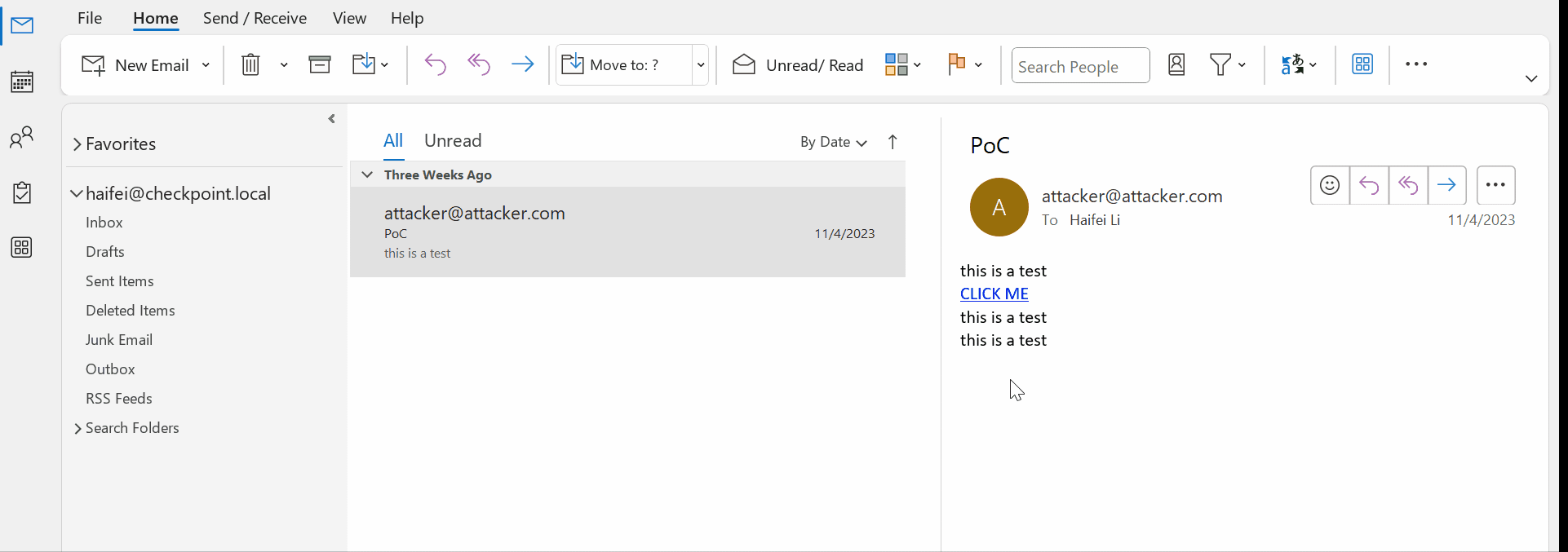Screen dimensions: 1568x552
Task: Open the Follow Up flag menu
Action: click(x=965, y=64)
